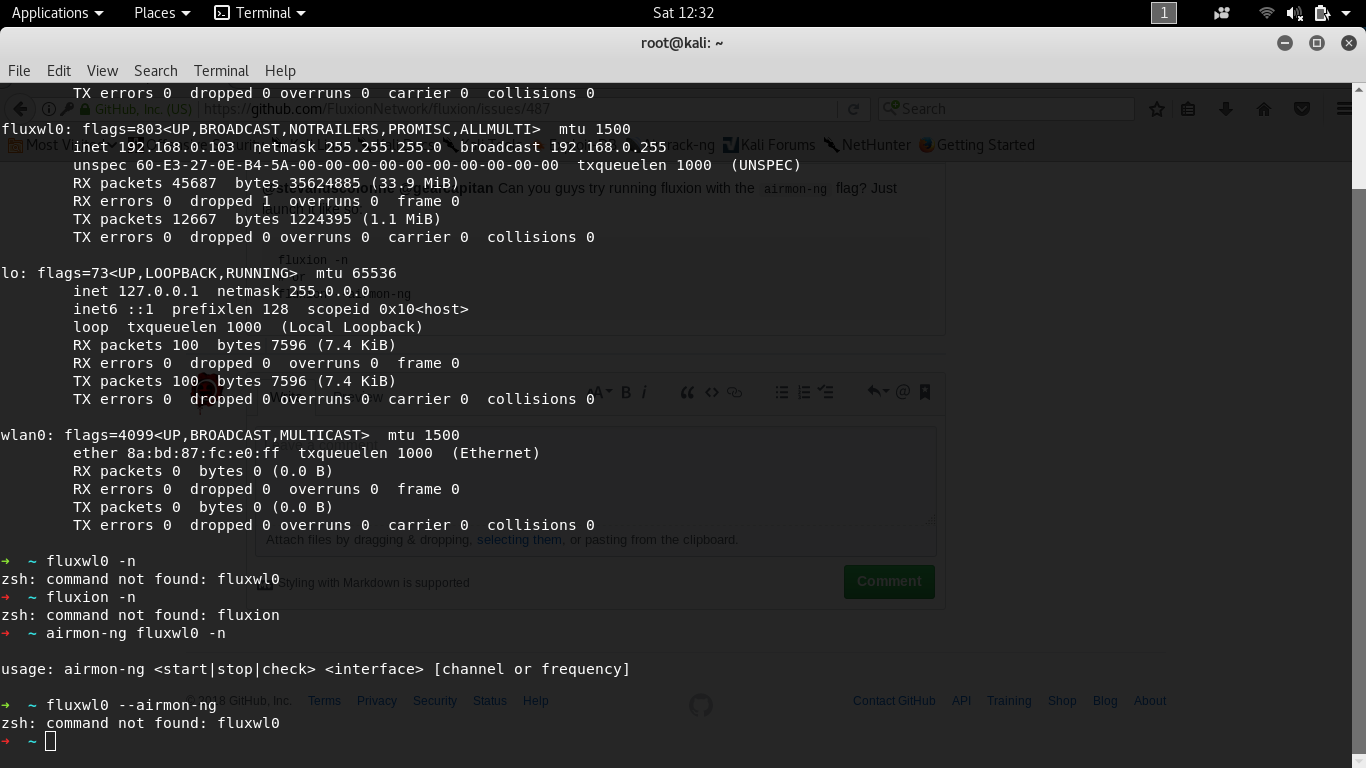Open the Firefox hamburger menu icon

pyautogui.click(x=1344, y=109)
